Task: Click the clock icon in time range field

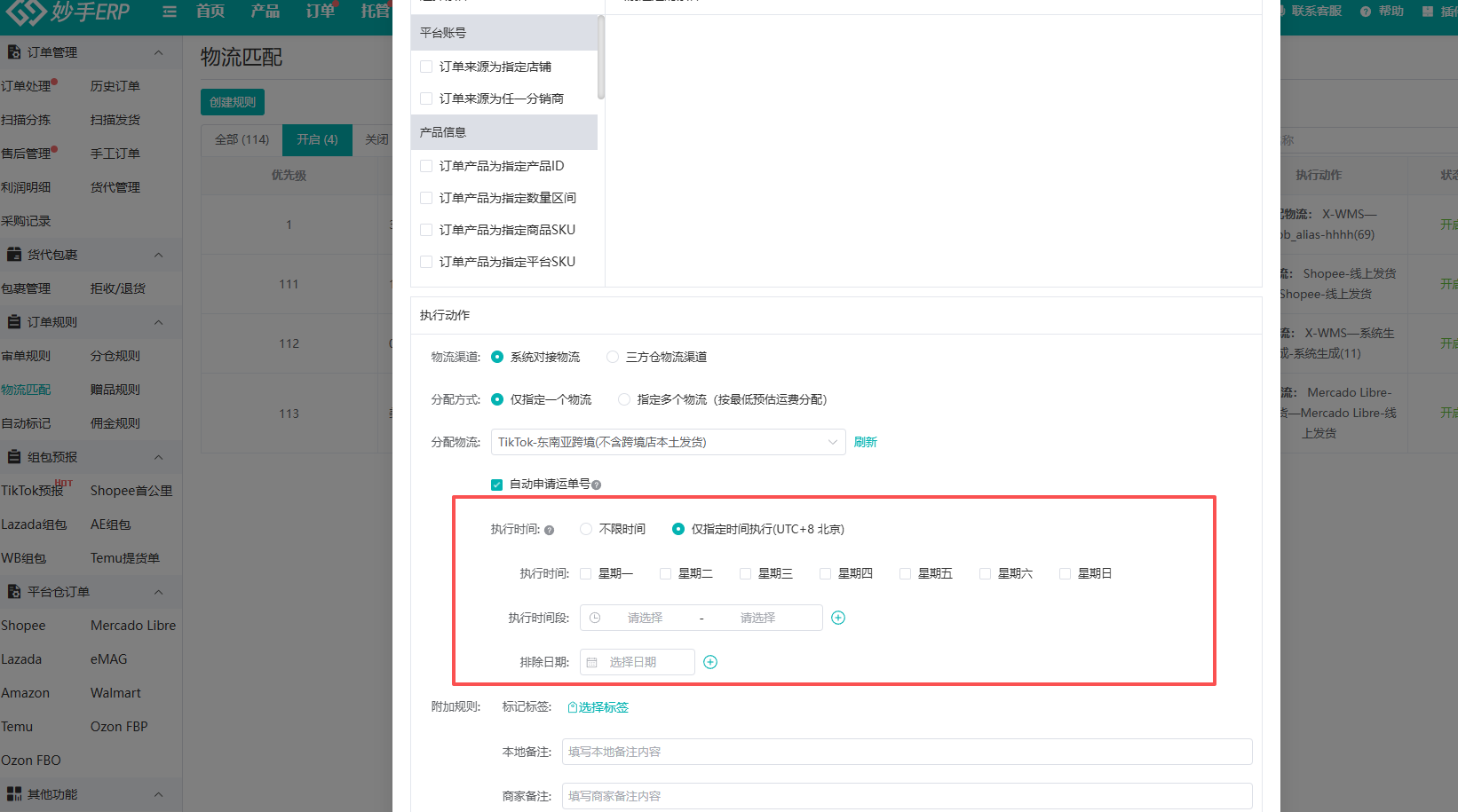Action: 595,618
